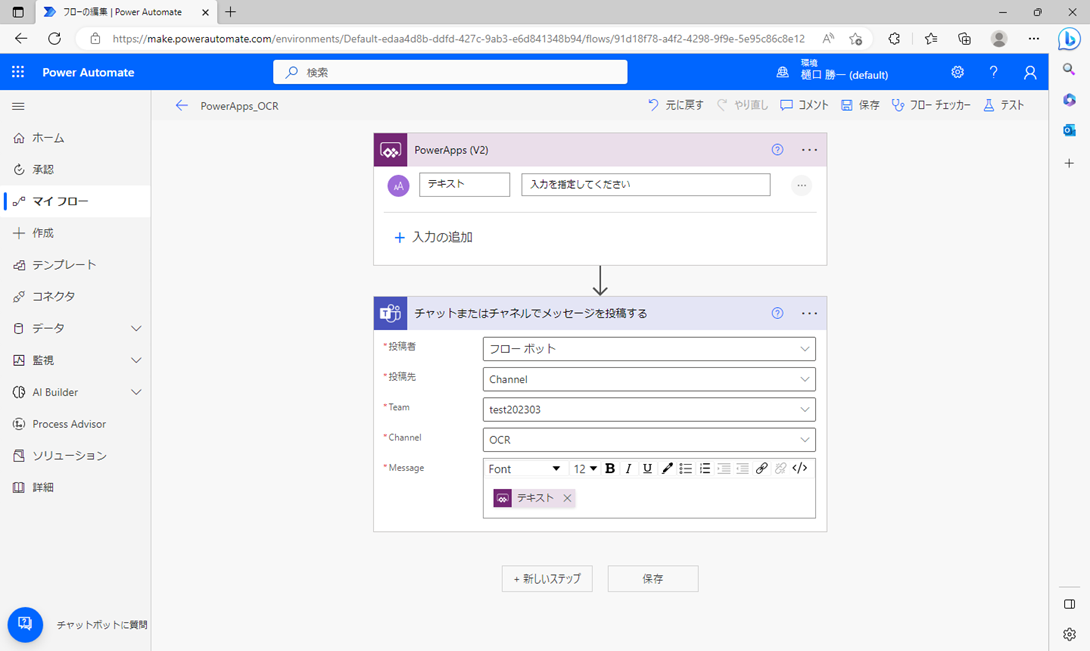Click the テキスト input name field
This screenshot has height=651, width=1090.
(464, 184)
